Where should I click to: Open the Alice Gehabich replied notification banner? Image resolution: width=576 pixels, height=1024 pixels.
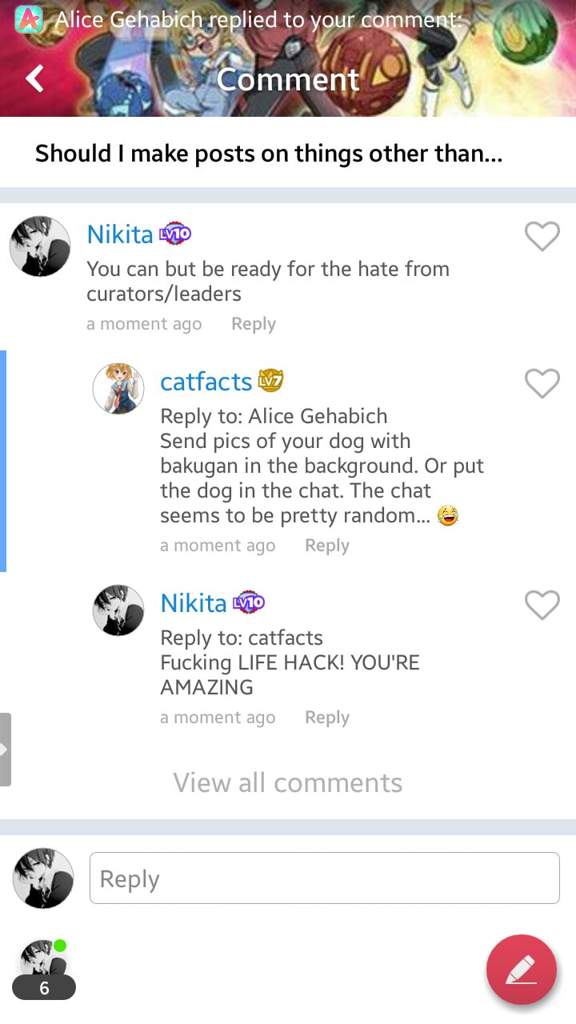point(288,19)
